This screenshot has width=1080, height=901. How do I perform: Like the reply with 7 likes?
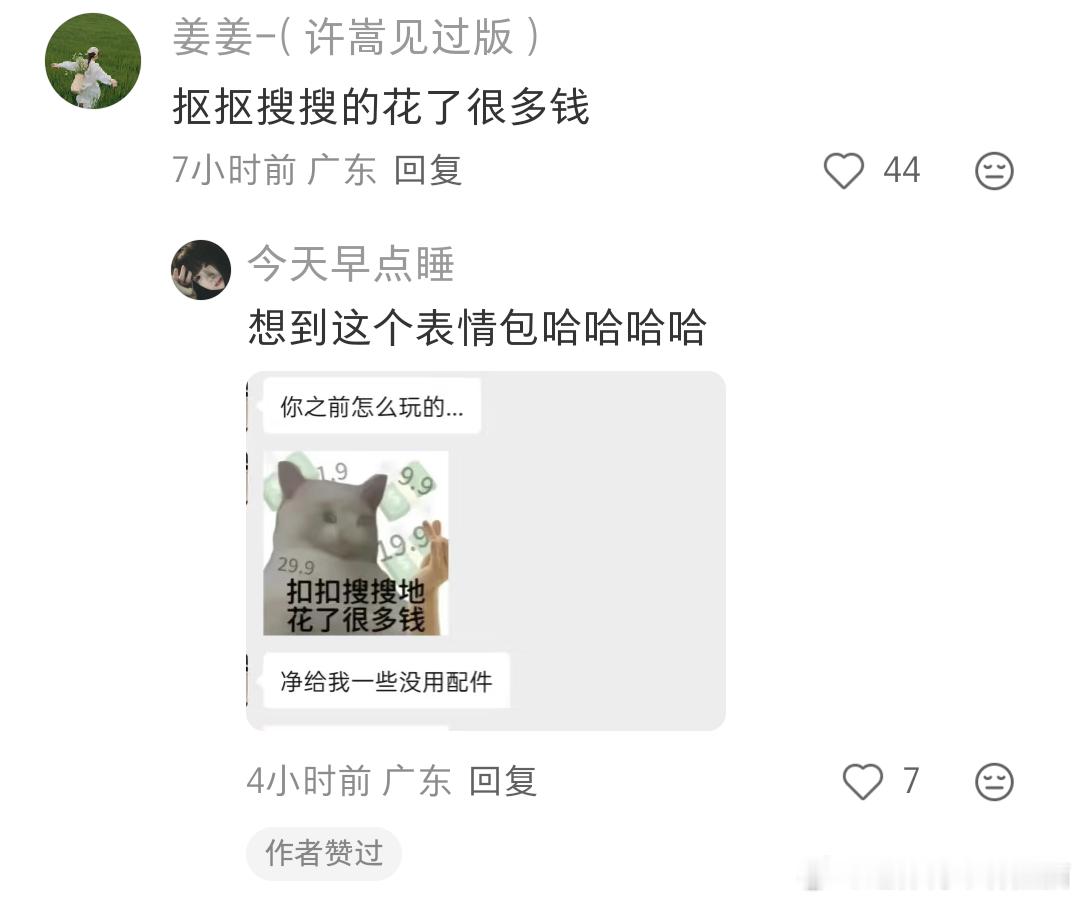(862, 781)
